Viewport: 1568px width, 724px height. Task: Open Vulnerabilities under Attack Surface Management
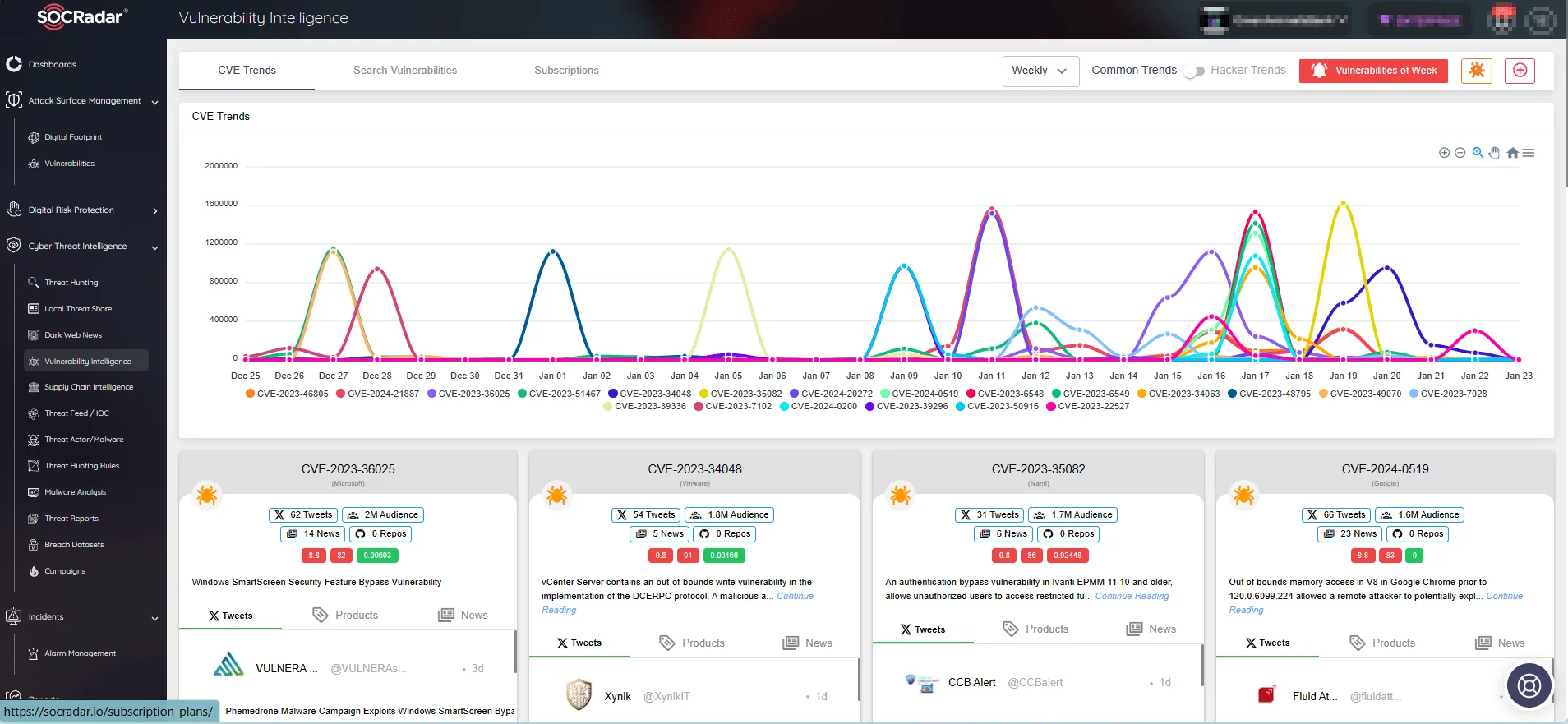[69, 164]
